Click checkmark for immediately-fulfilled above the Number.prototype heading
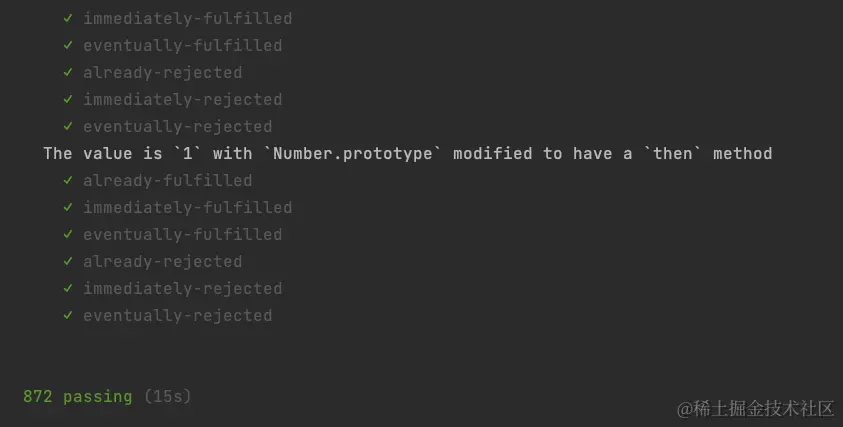 (x=68, y=19)
